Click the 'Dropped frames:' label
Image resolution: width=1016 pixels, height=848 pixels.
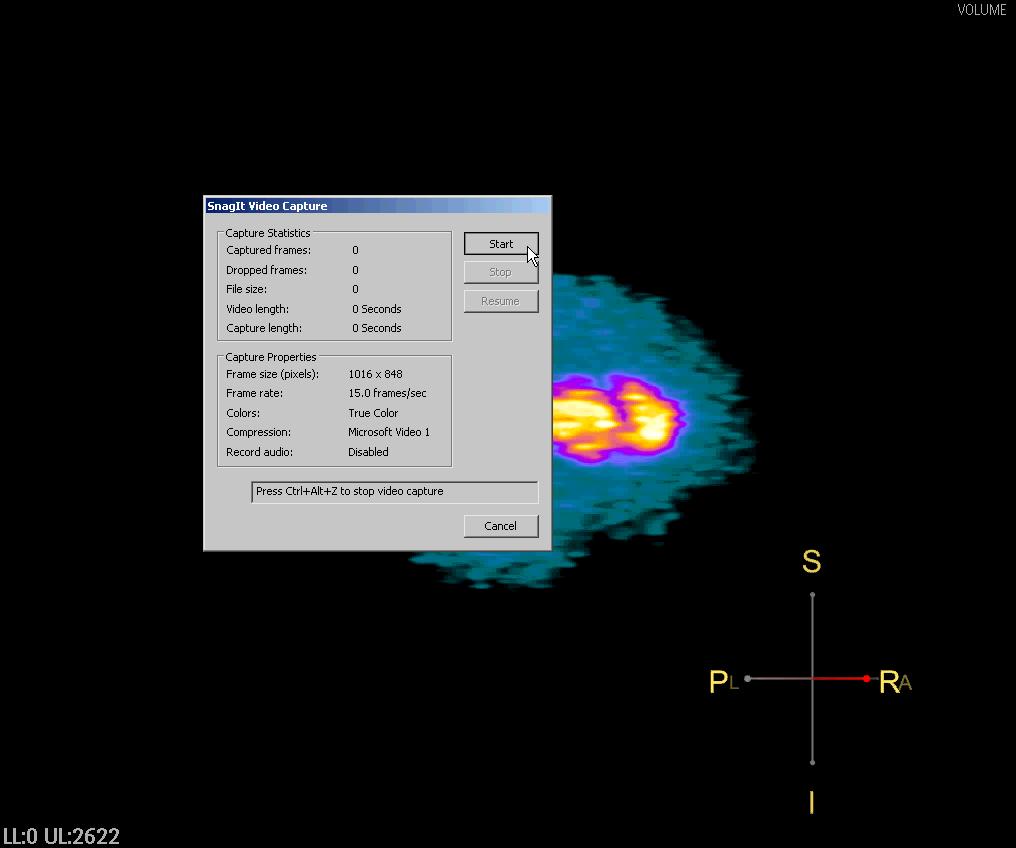(x=266, y=270)
